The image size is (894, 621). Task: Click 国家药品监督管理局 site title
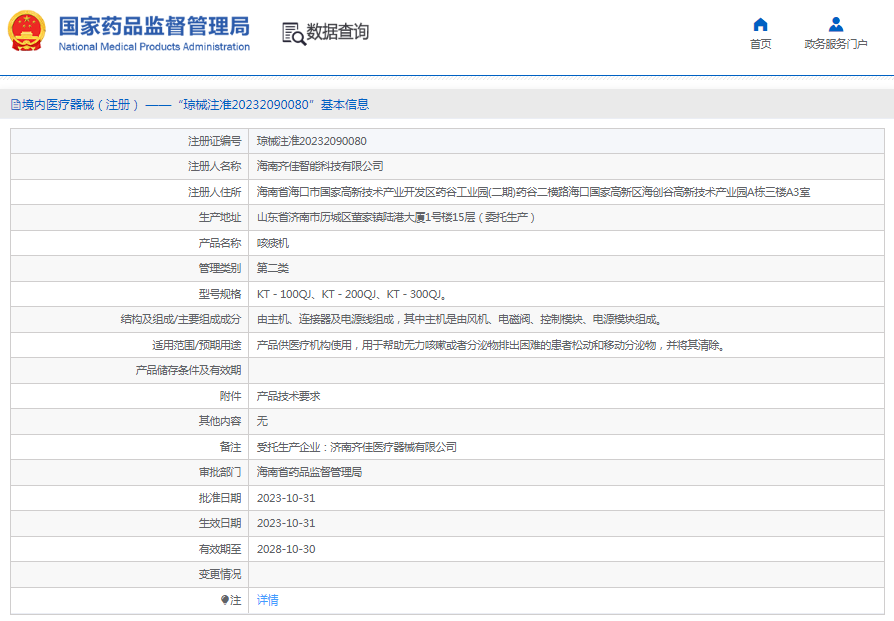154,26
